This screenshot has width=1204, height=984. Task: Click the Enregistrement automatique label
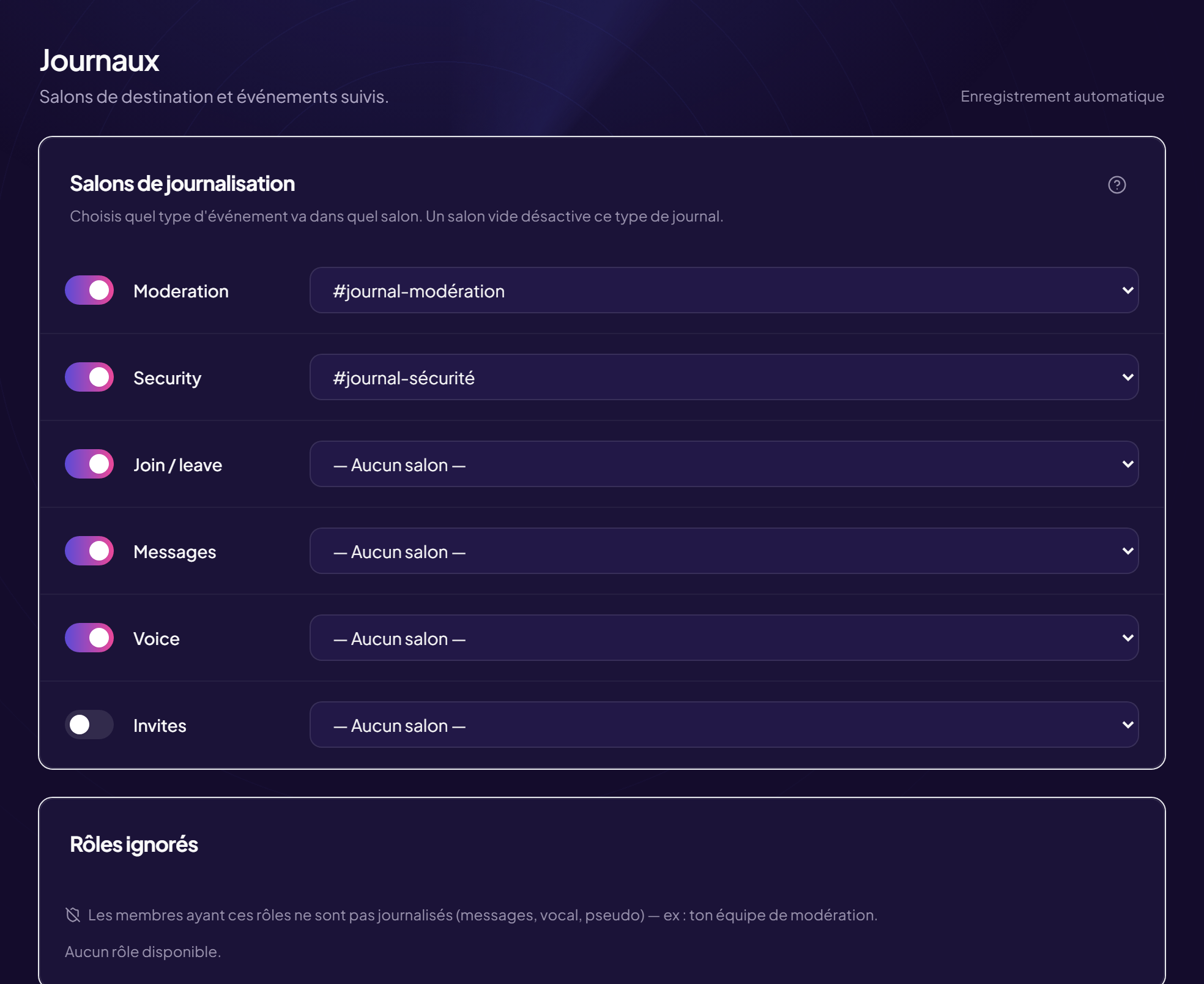1062,96
